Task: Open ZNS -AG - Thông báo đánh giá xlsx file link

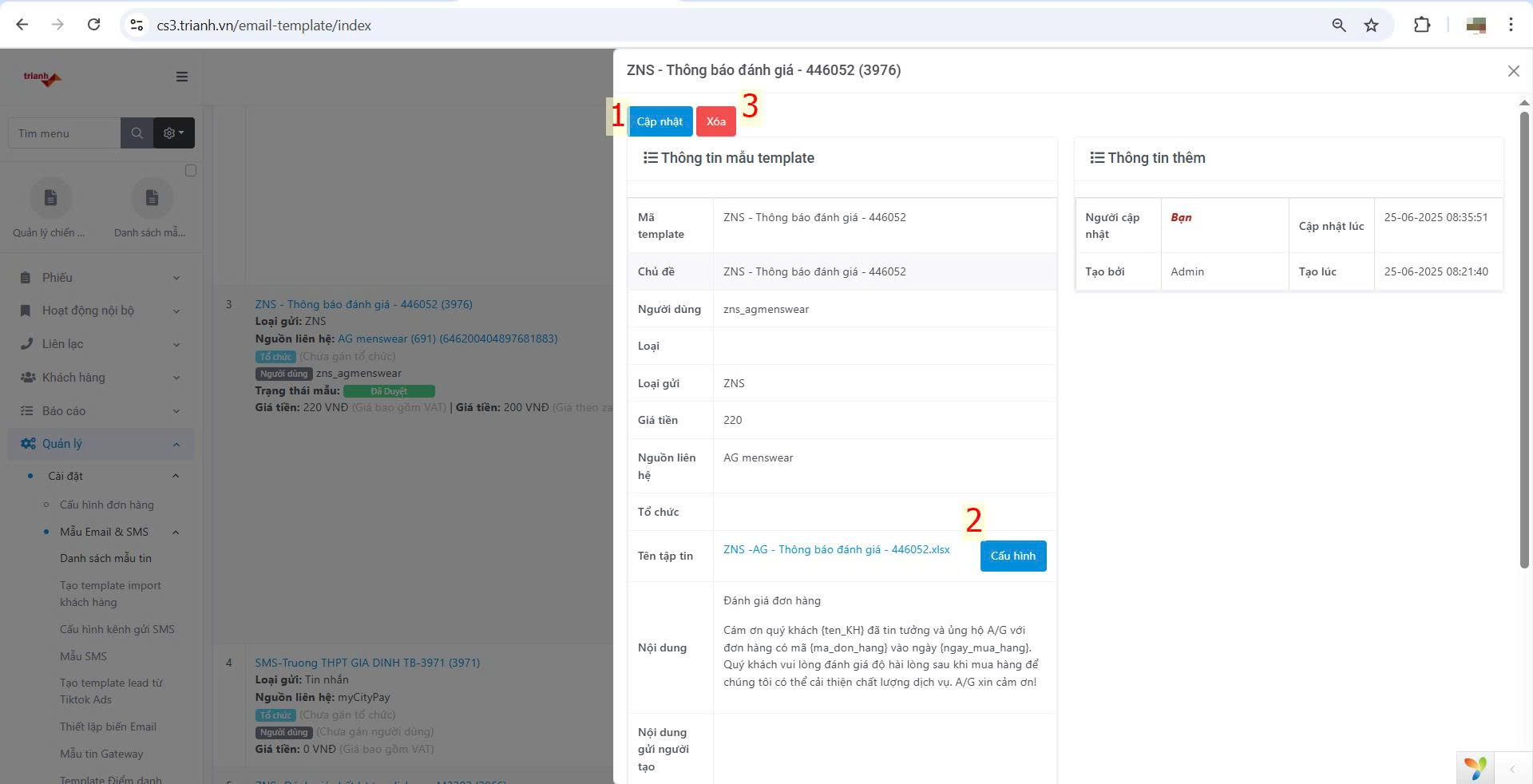Action: point(836,549)
